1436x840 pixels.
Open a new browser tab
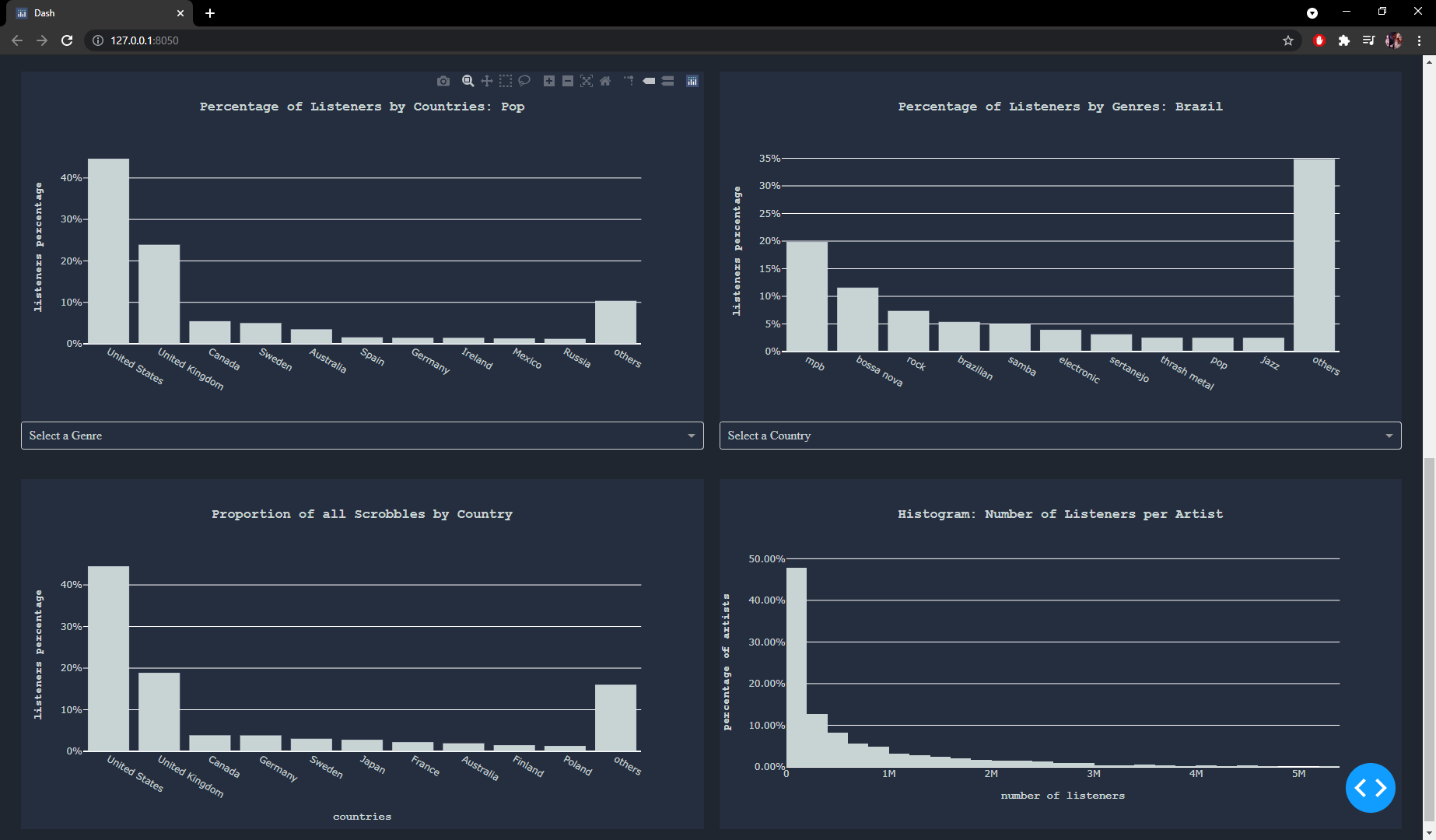[x=210, y=13]
